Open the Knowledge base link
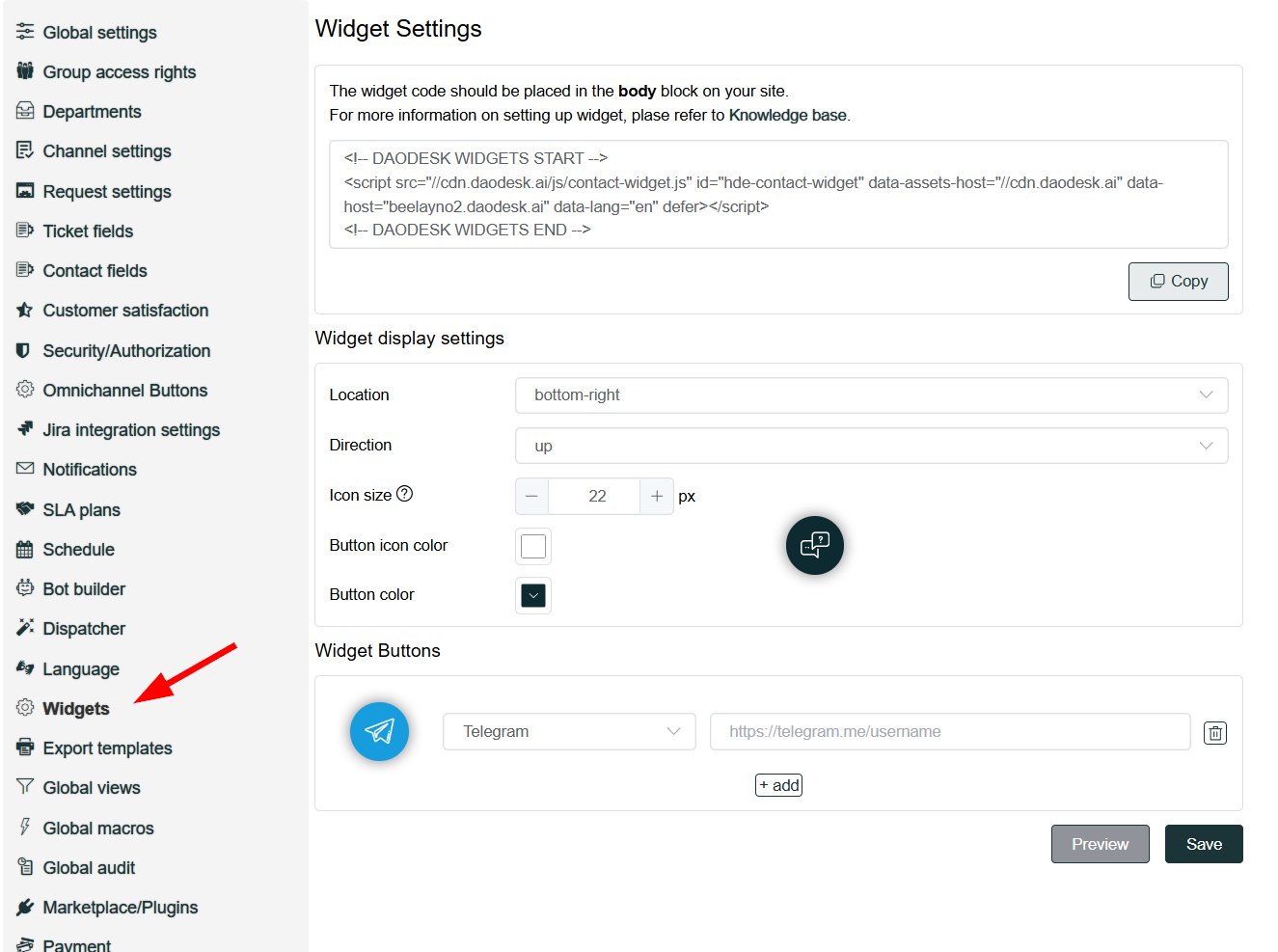 click(787, 116)
